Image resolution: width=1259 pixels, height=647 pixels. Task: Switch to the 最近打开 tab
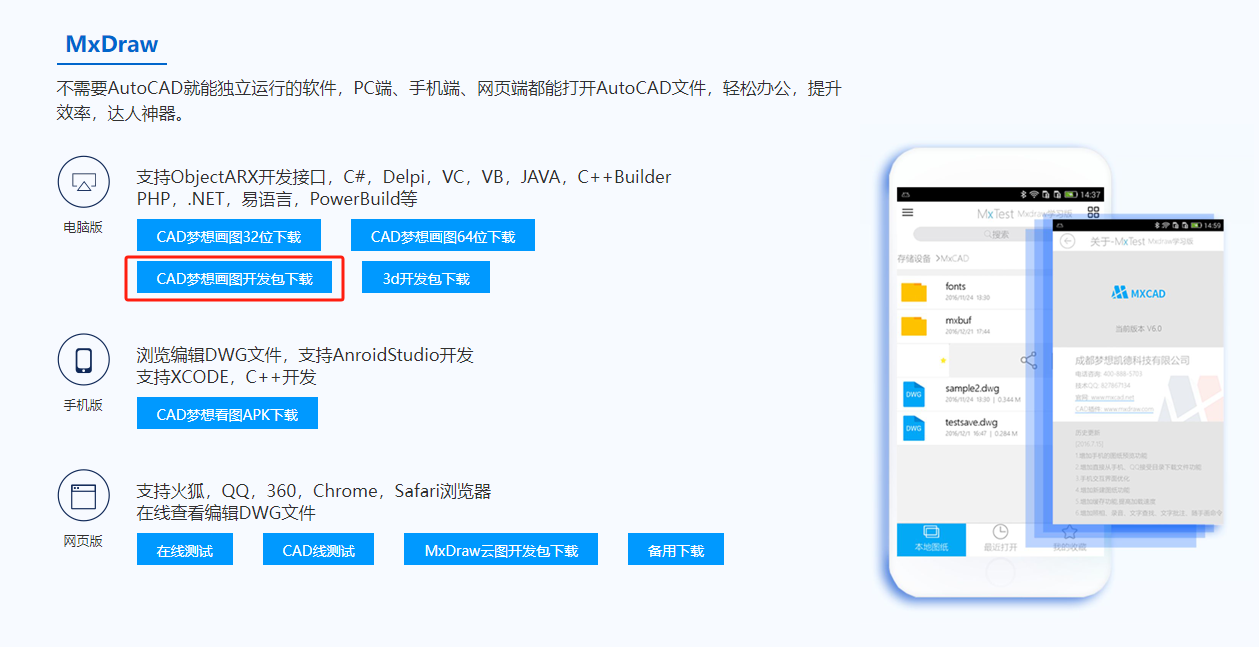1000,540
